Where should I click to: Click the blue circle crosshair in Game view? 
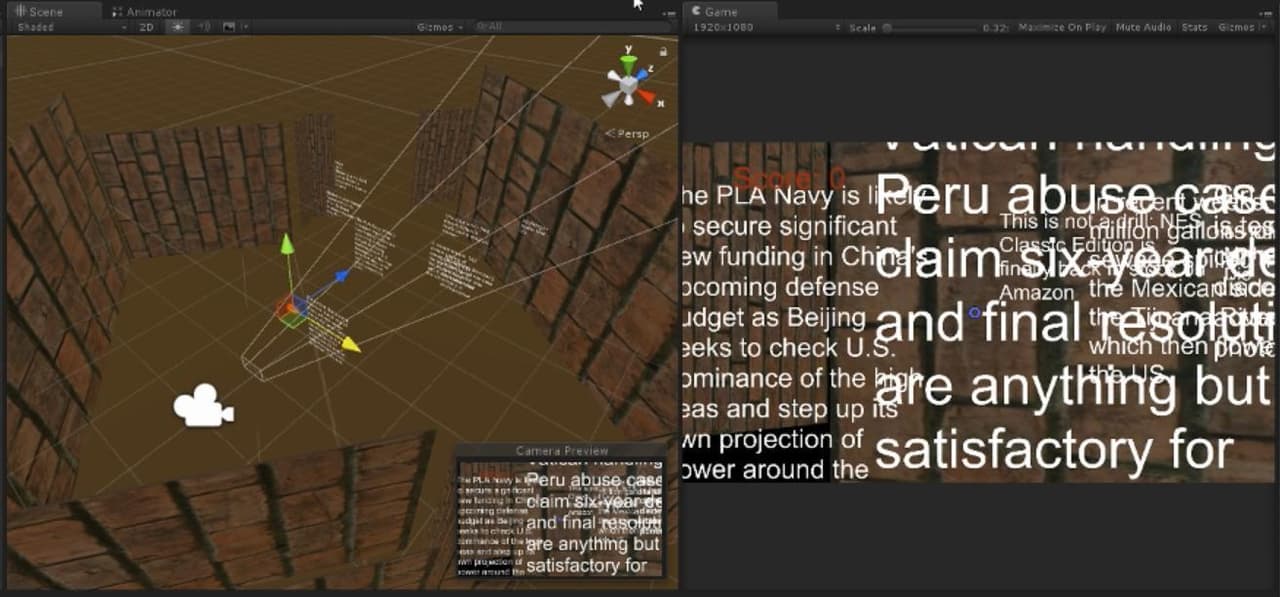tap(975, 313)
